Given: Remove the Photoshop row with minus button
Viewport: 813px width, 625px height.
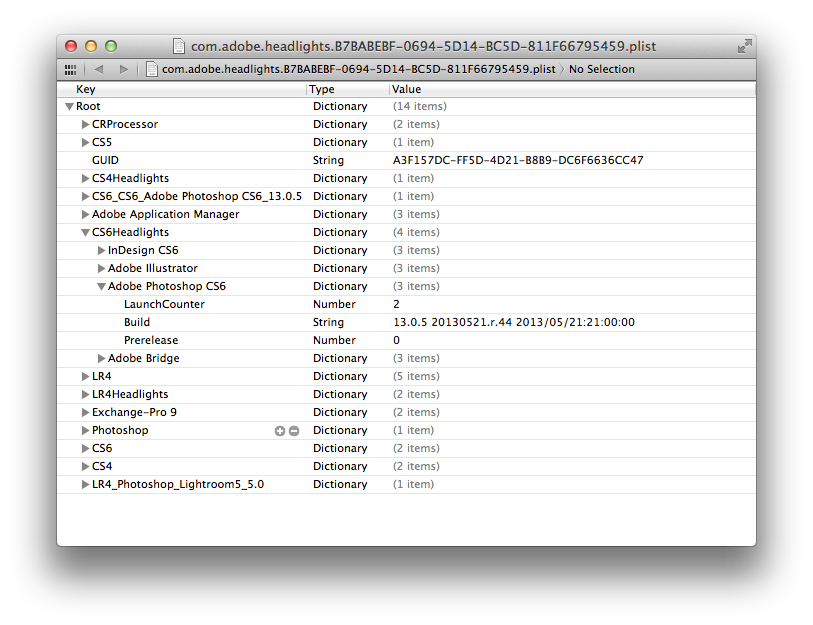Looking at the screenshot, I should point(294,430).
